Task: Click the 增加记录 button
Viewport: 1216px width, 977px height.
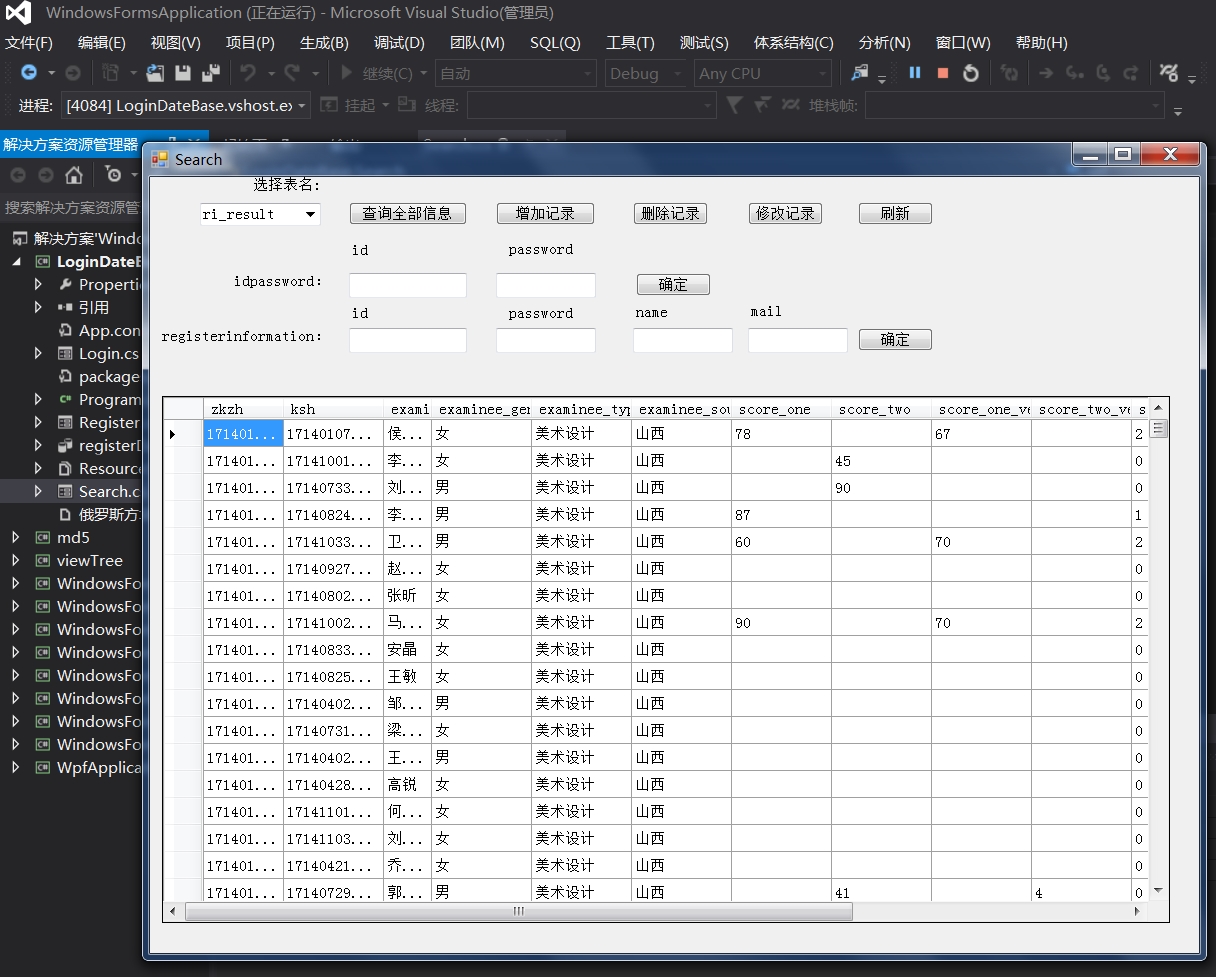Action: (x=545, y=213)
